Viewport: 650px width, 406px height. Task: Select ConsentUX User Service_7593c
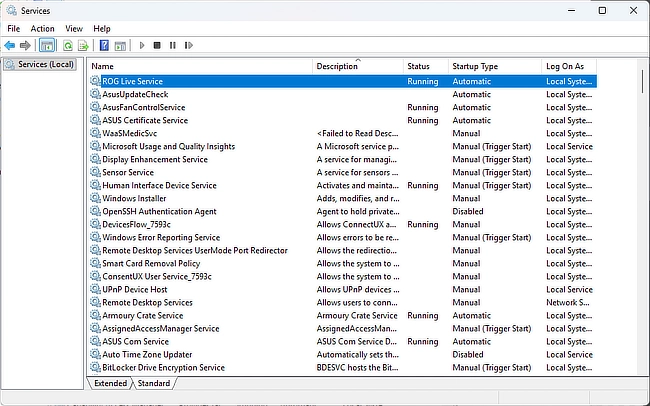coord(157,276)
